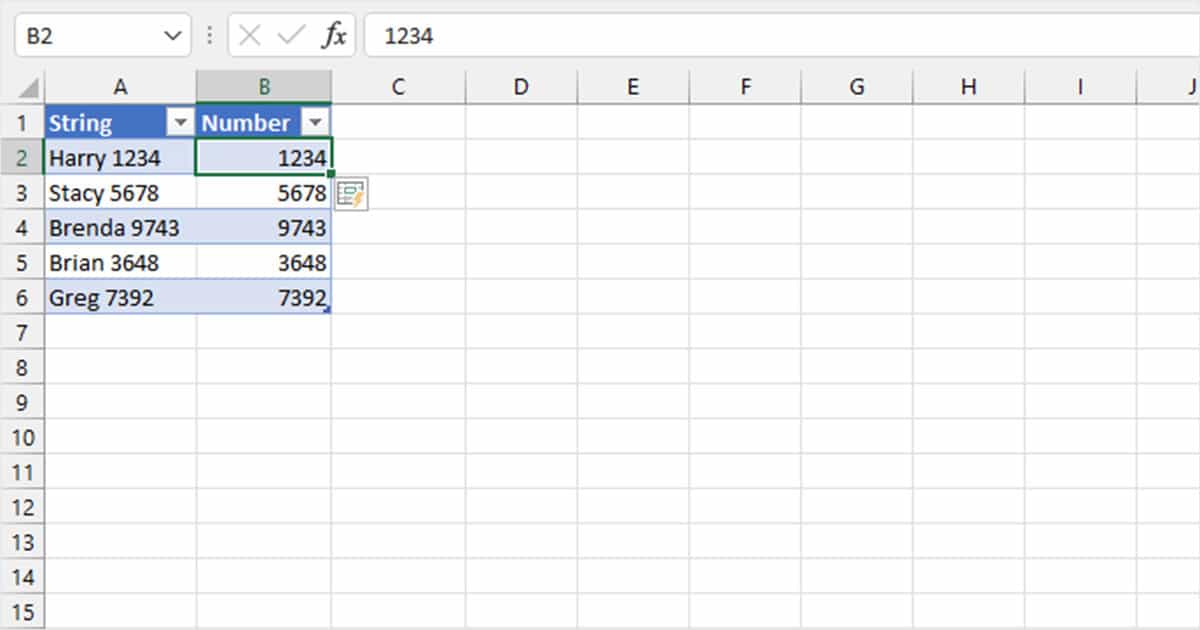Click the fill handle on cell B2
Viewport: 1200px width, 630px height.
[x=330, y=174]
